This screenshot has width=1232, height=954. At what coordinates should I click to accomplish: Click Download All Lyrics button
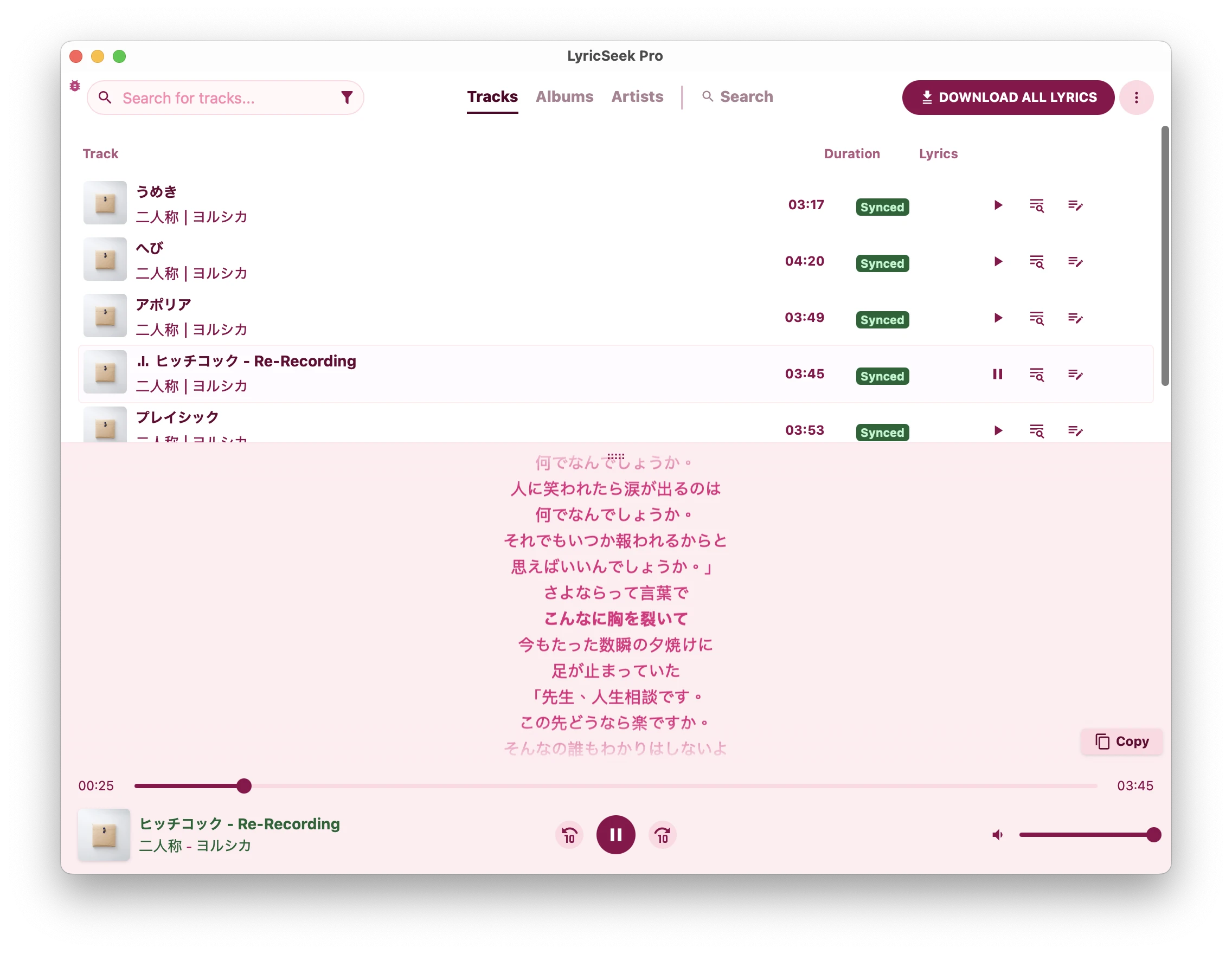tap(1008, 98)
